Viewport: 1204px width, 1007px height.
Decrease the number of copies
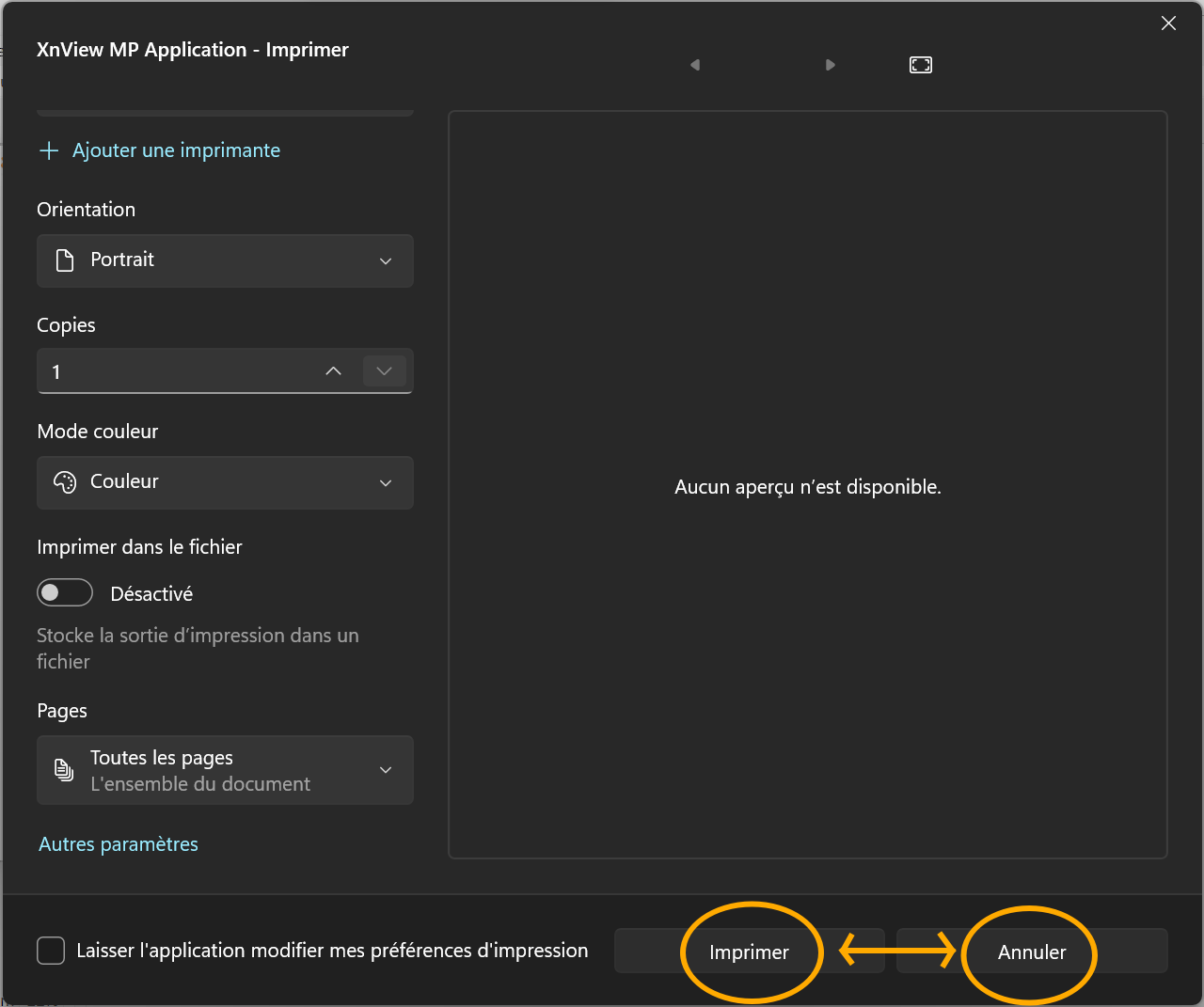[384, 371]
